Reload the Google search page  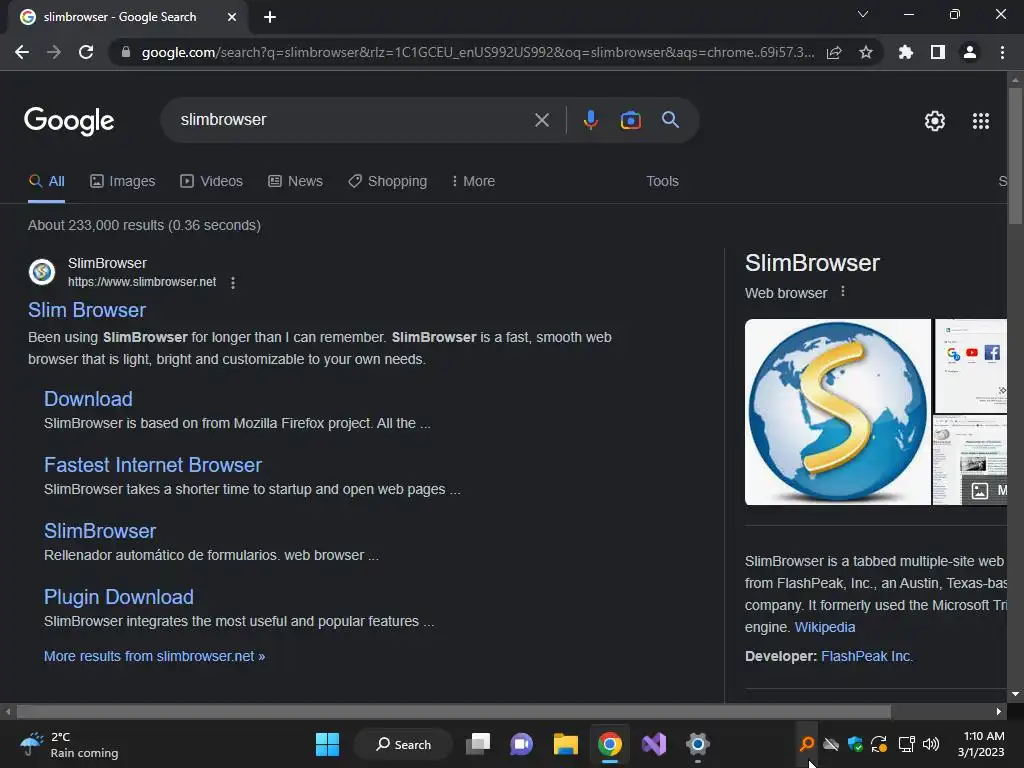coord(86,52)
